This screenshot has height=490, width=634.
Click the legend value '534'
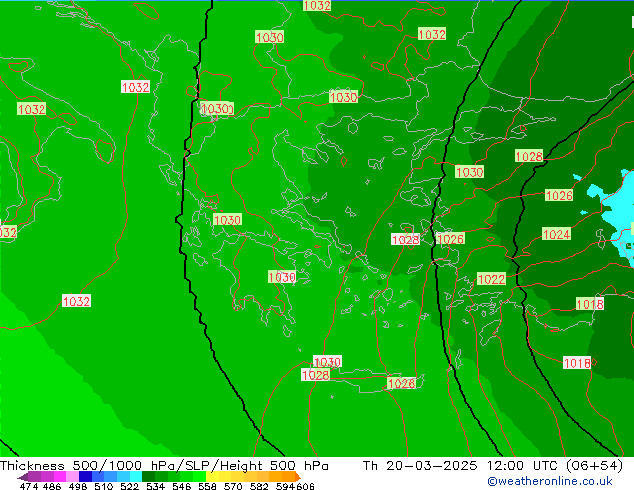(155, 486)
